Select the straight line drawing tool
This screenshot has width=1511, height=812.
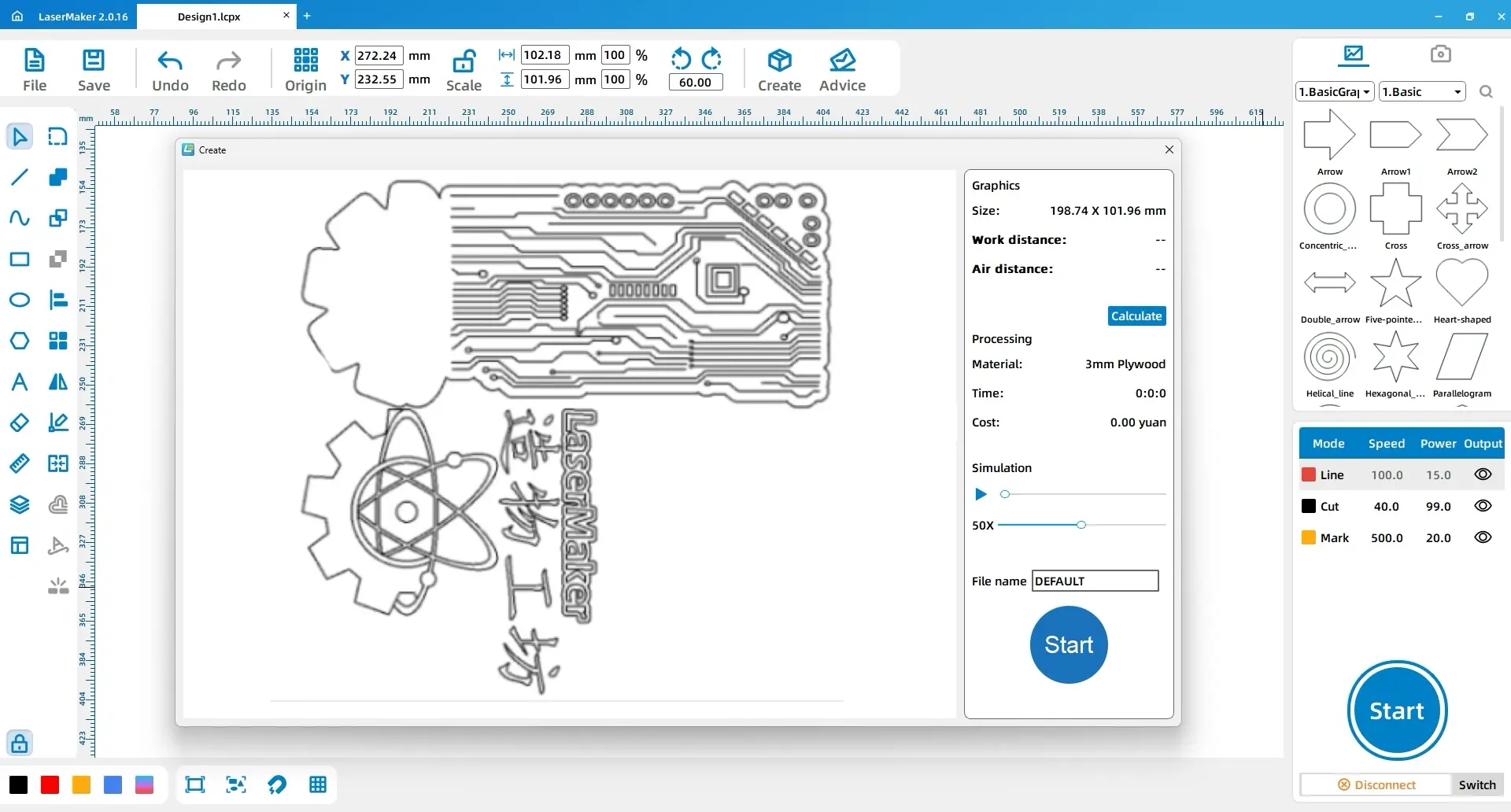(20, 177)
